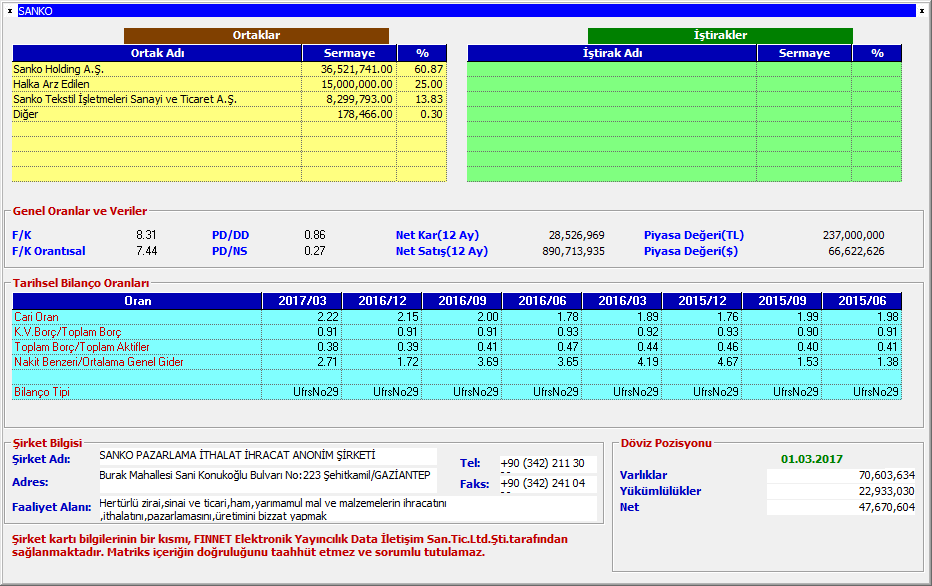
Task: Click the Net Satış(12 Ay) label
Action: [x=442, y=251]
